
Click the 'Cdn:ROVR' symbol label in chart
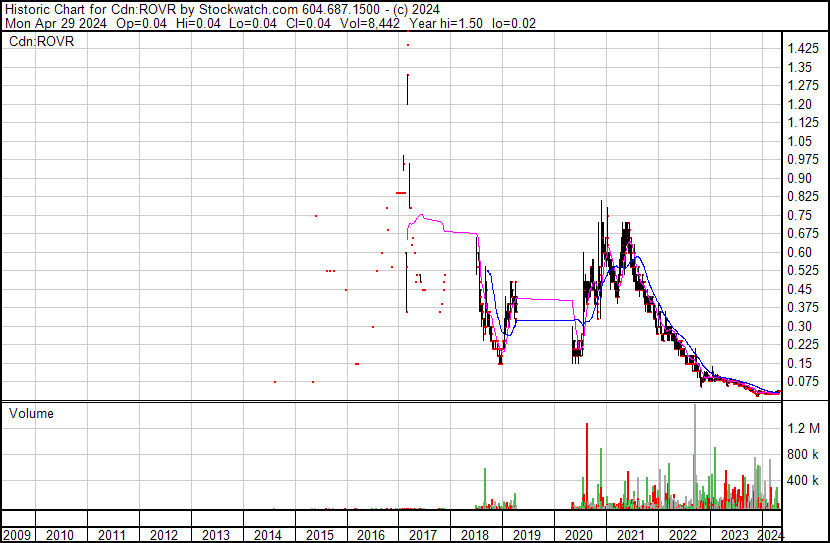point(41,41)
